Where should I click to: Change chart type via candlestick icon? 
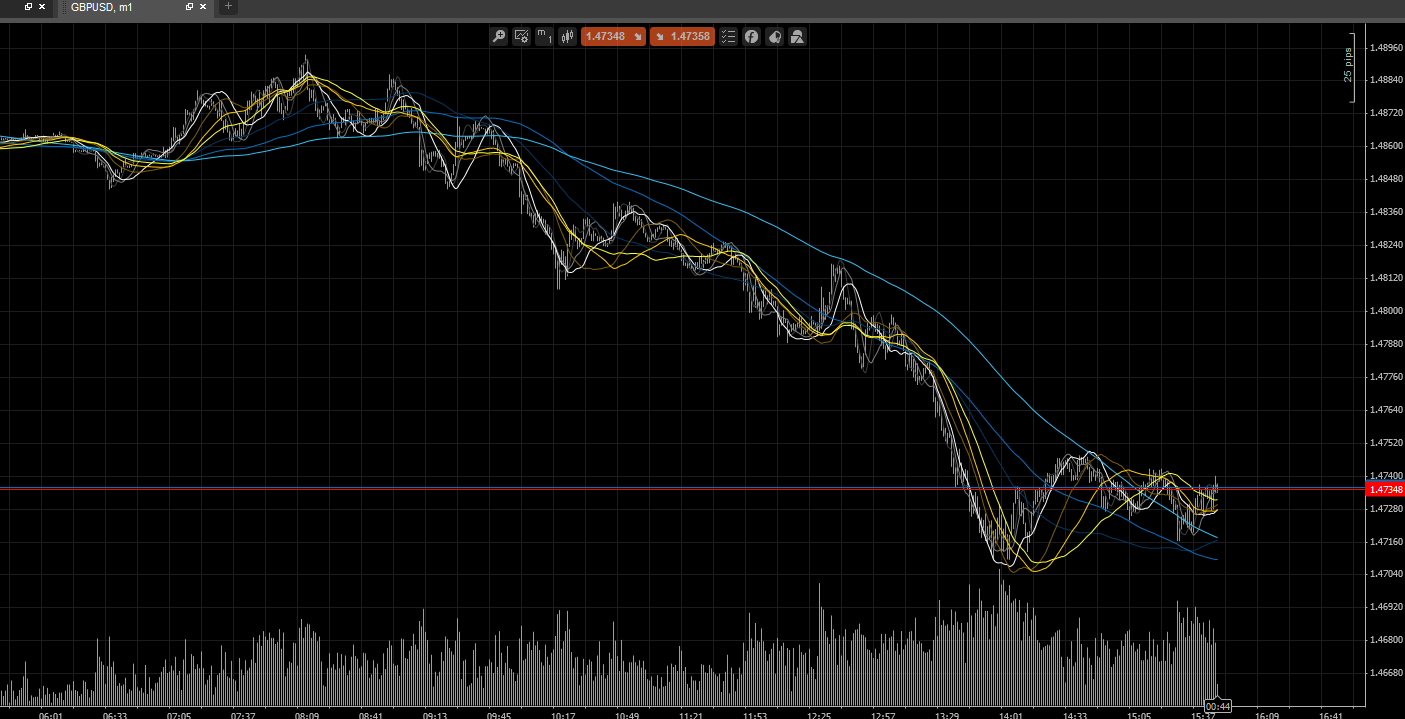click(567, 36)
